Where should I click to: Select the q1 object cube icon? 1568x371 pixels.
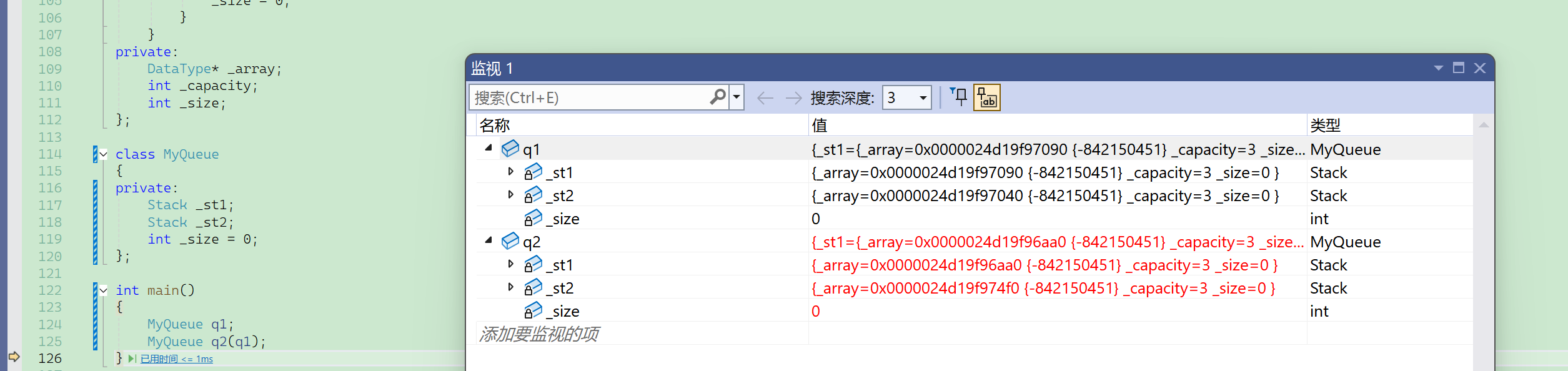coord(510,149)
